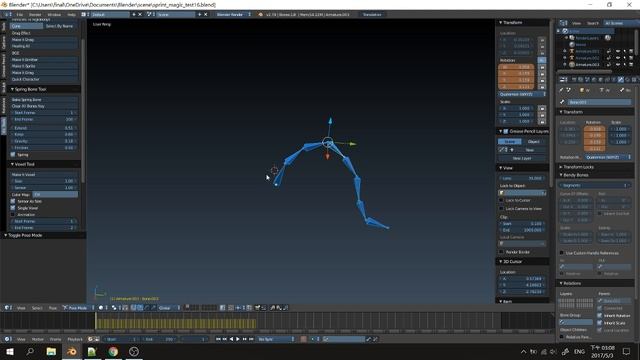Click the Bake Spring Bone button

pos(44,100)
